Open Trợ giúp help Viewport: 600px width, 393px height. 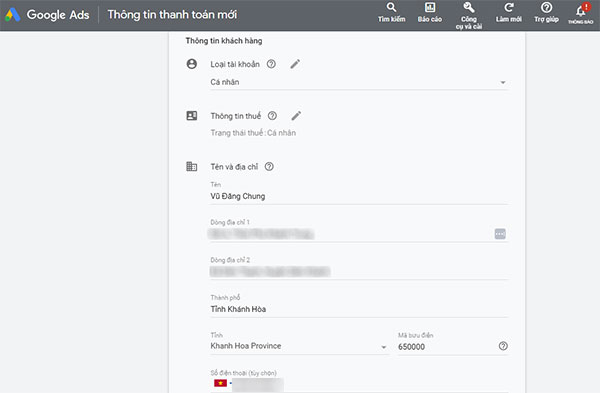click(x=546, y=13)
